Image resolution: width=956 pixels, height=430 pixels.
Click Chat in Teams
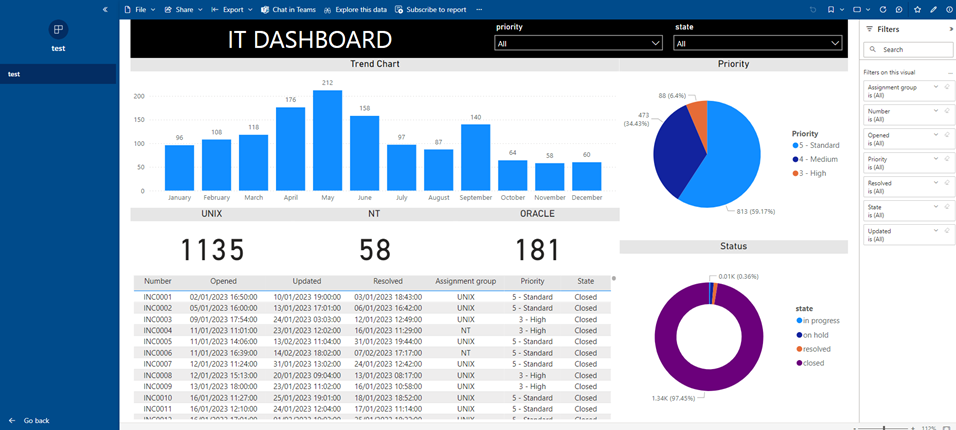pos(287,9)
